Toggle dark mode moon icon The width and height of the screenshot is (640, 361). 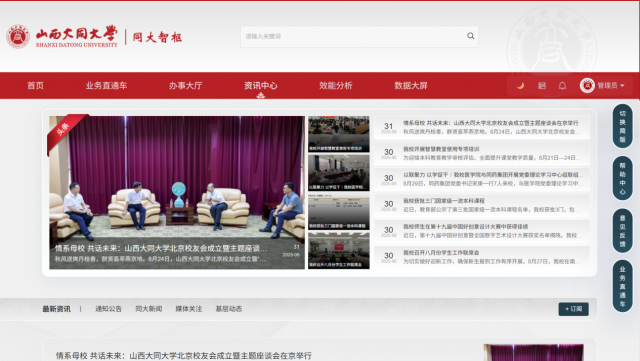tap(520, 85)
